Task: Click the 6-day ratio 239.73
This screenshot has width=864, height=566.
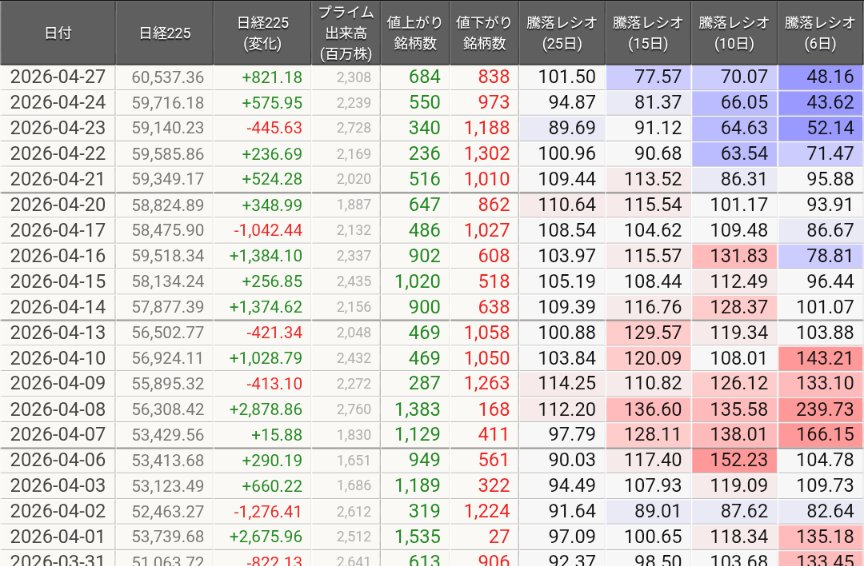Action: click(x=825, y=409)
